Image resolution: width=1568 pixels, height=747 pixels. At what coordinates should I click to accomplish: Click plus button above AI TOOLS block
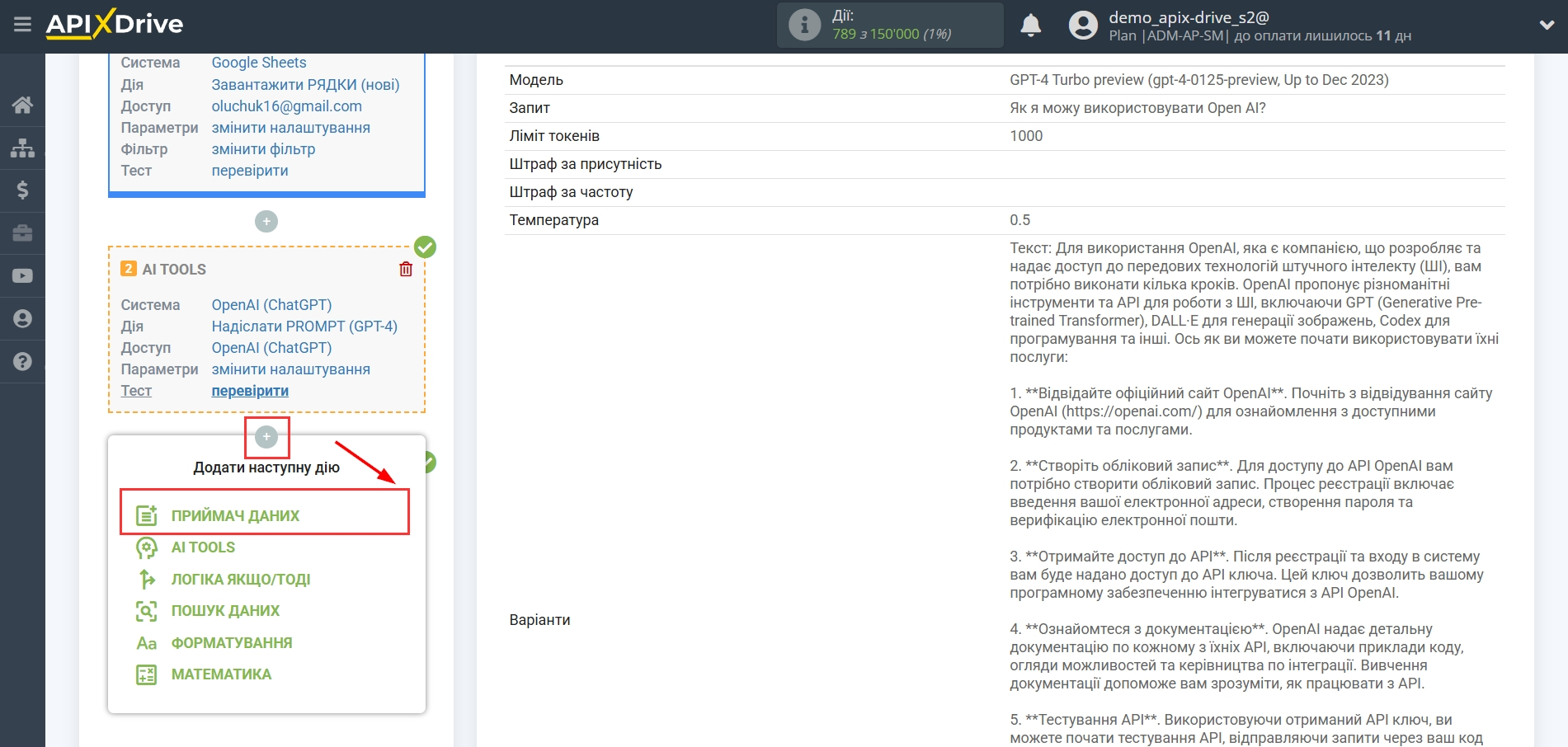[x=266, y=221]
